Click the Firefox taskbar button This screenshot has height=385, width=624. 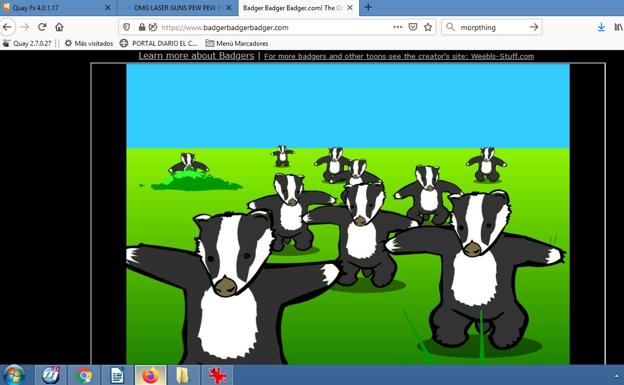pyautogui.click(x=150, y=375)
